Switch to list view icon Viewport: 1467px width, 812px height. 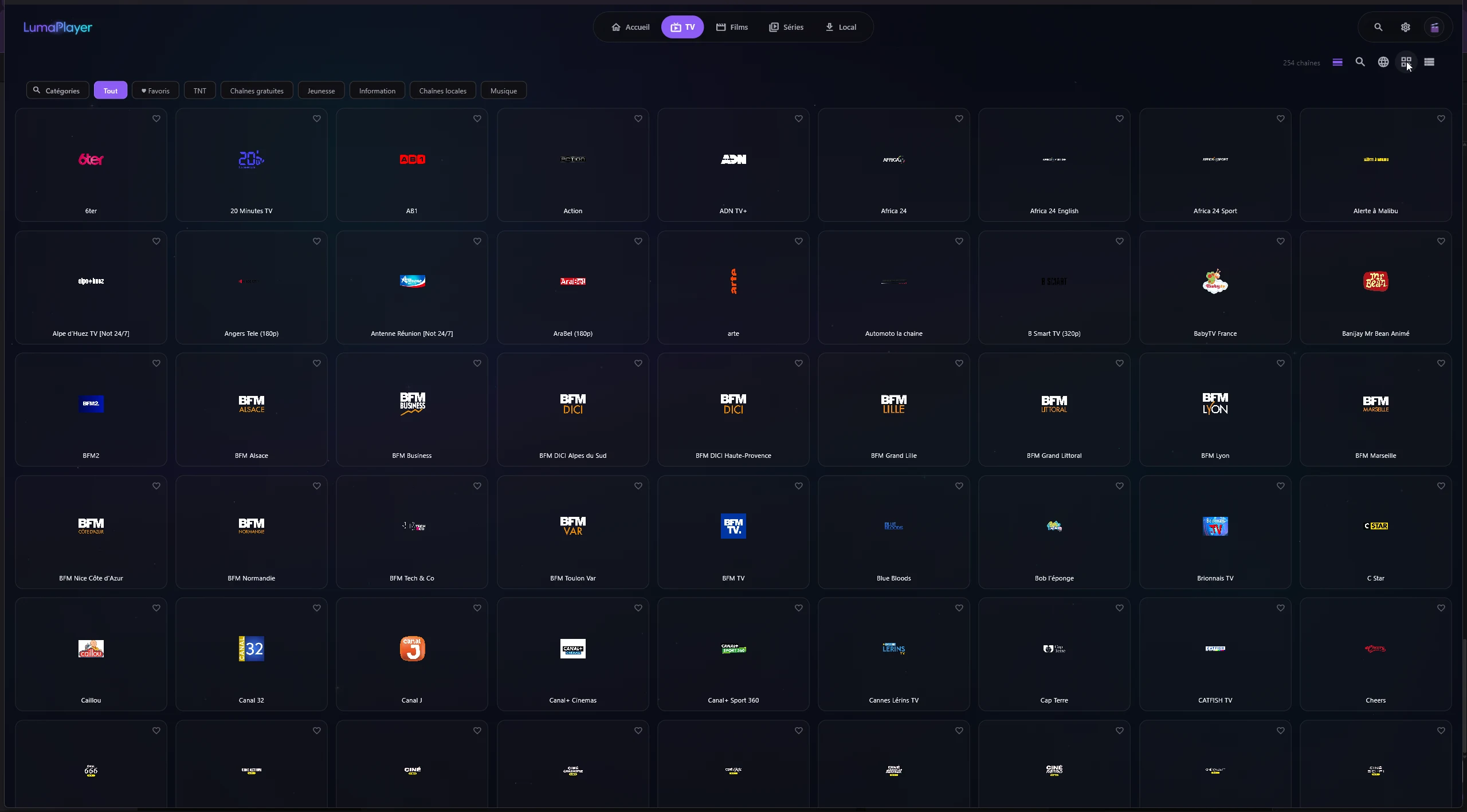coord(1429,62)
